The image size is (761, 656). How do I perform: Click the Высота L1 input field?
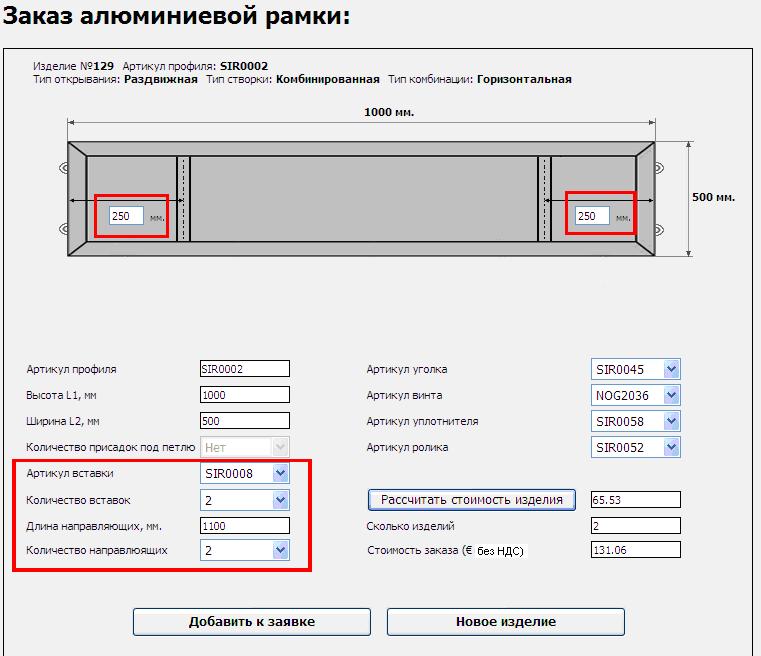pos(244,395)
